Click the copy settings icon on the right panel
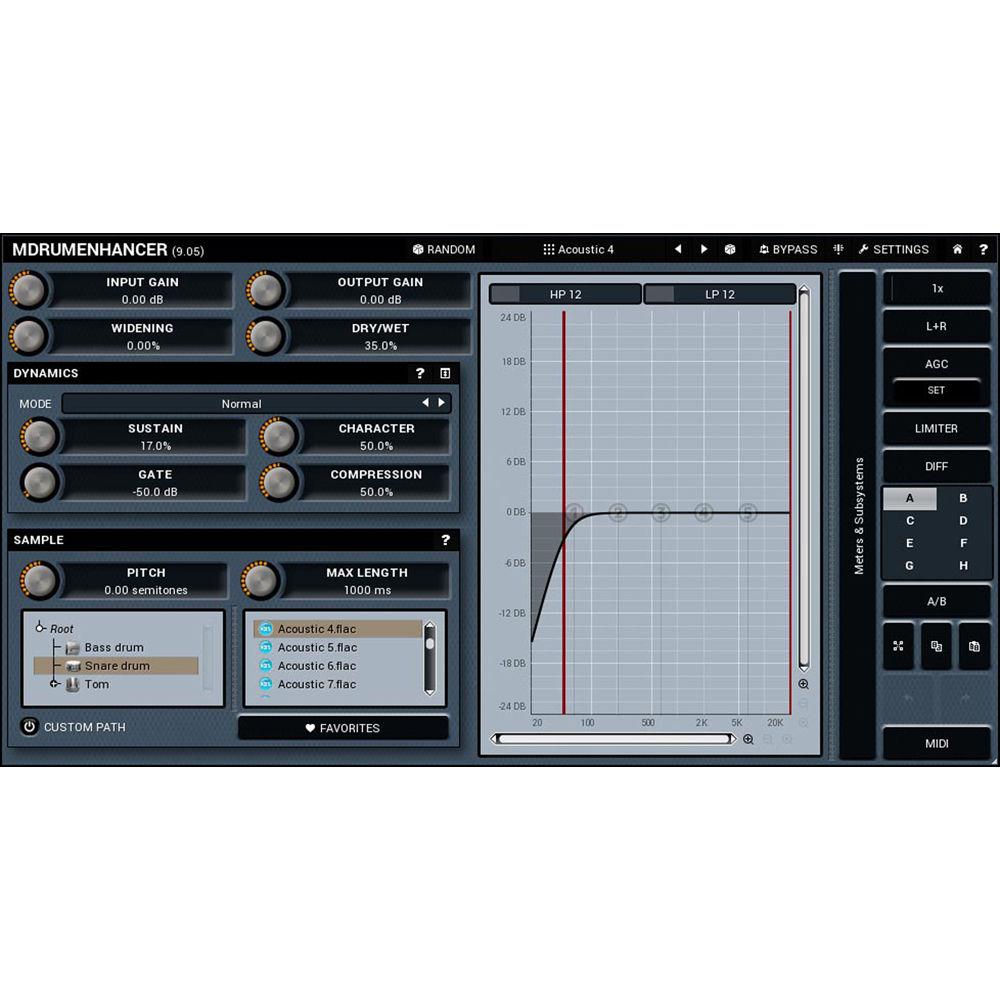The image size is (1000, 1000). [936, 646]
